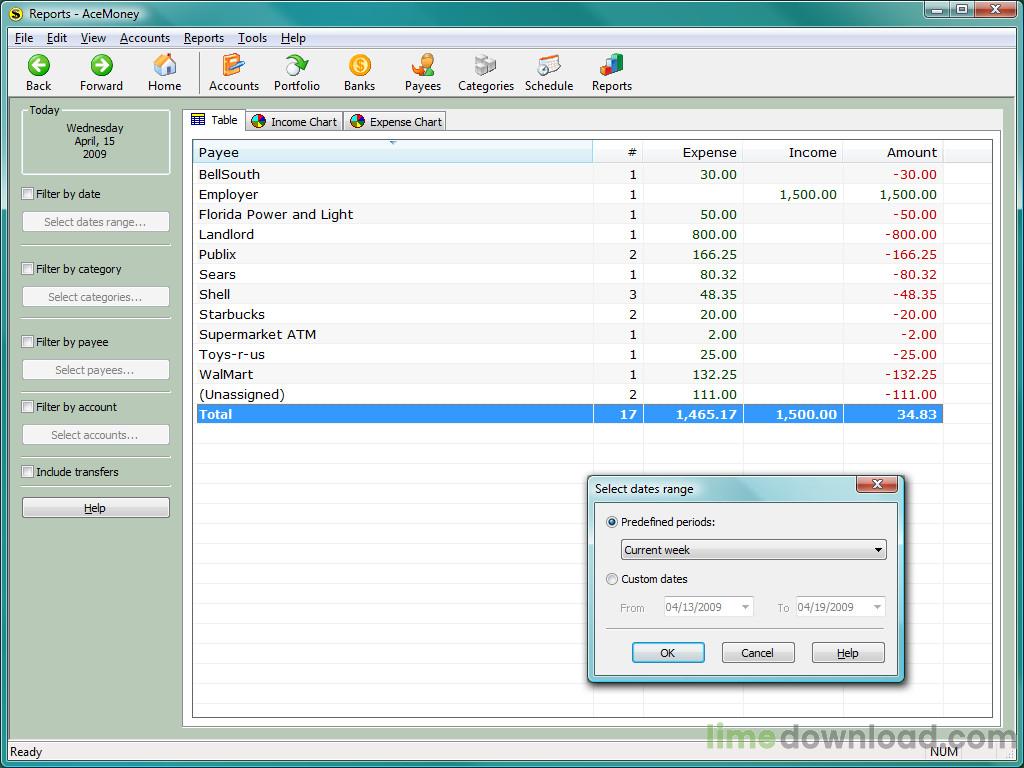Image resolution: width=1024 pixels, height=768 pixels.
Task: Select the Starbucks row
Action: 569,315
